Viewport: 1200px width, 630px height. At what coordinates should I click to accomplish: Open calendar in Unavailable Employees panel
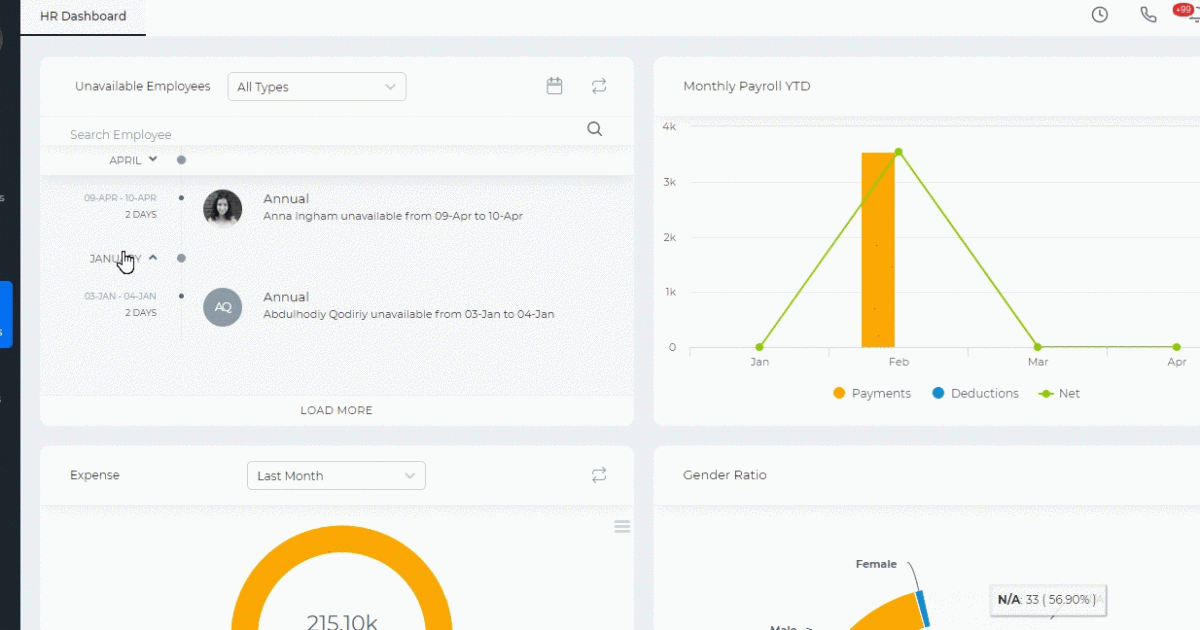(x=554, y=86)
